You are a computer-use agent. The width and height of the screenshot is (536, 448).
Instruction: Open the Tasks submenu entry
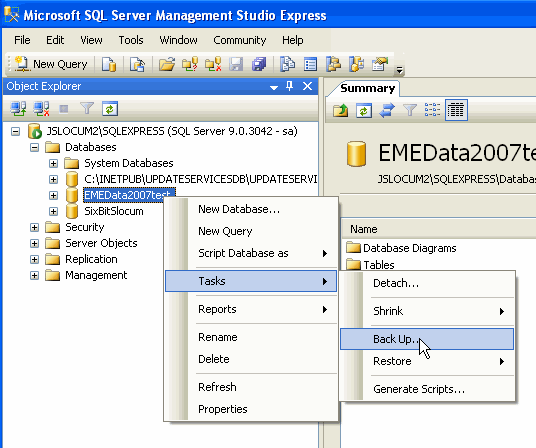pos(251,281)
